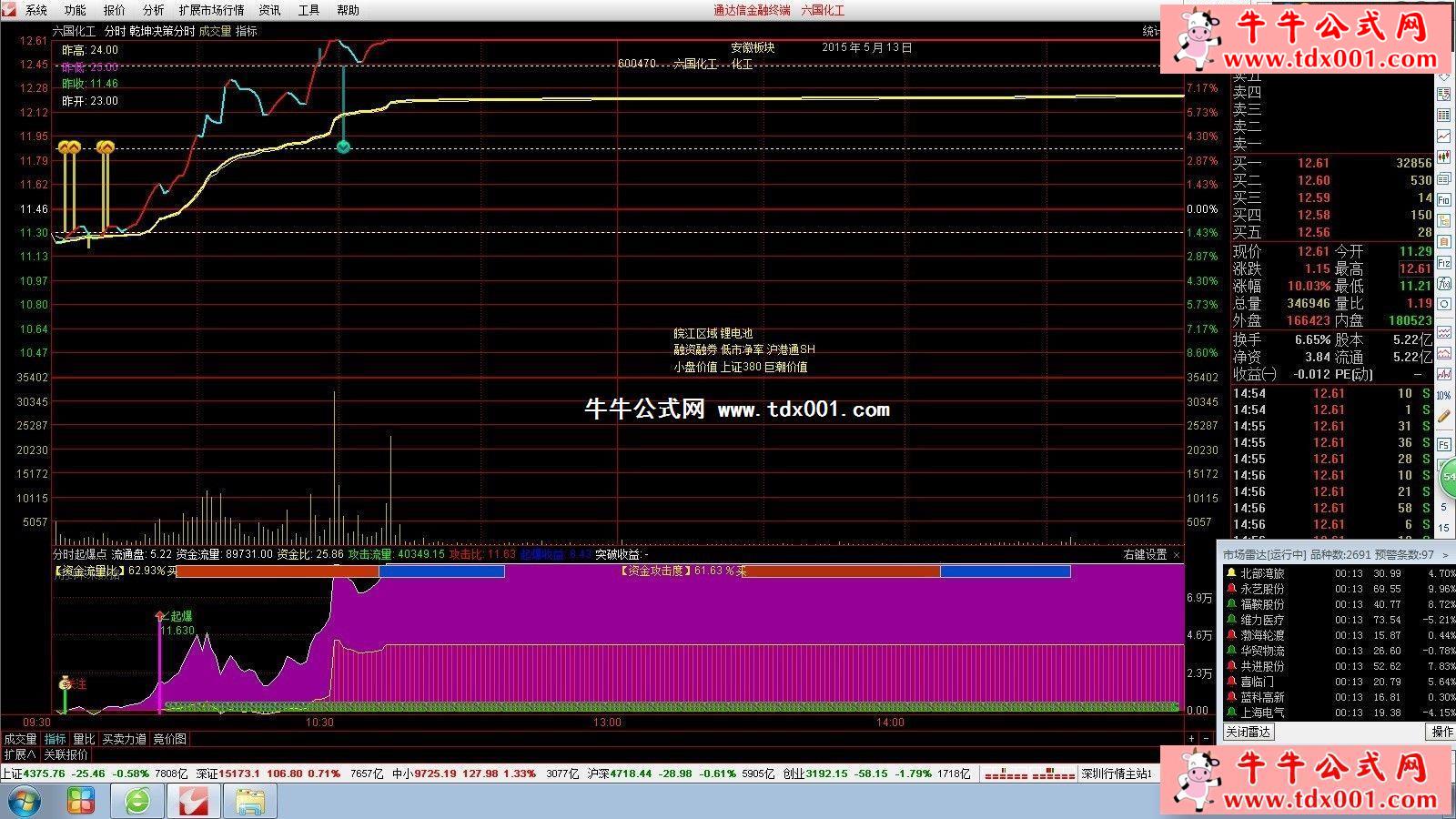Switch to the 买卖力道 tab
The height and width of the screenshot is (819, 1456).
124,739
